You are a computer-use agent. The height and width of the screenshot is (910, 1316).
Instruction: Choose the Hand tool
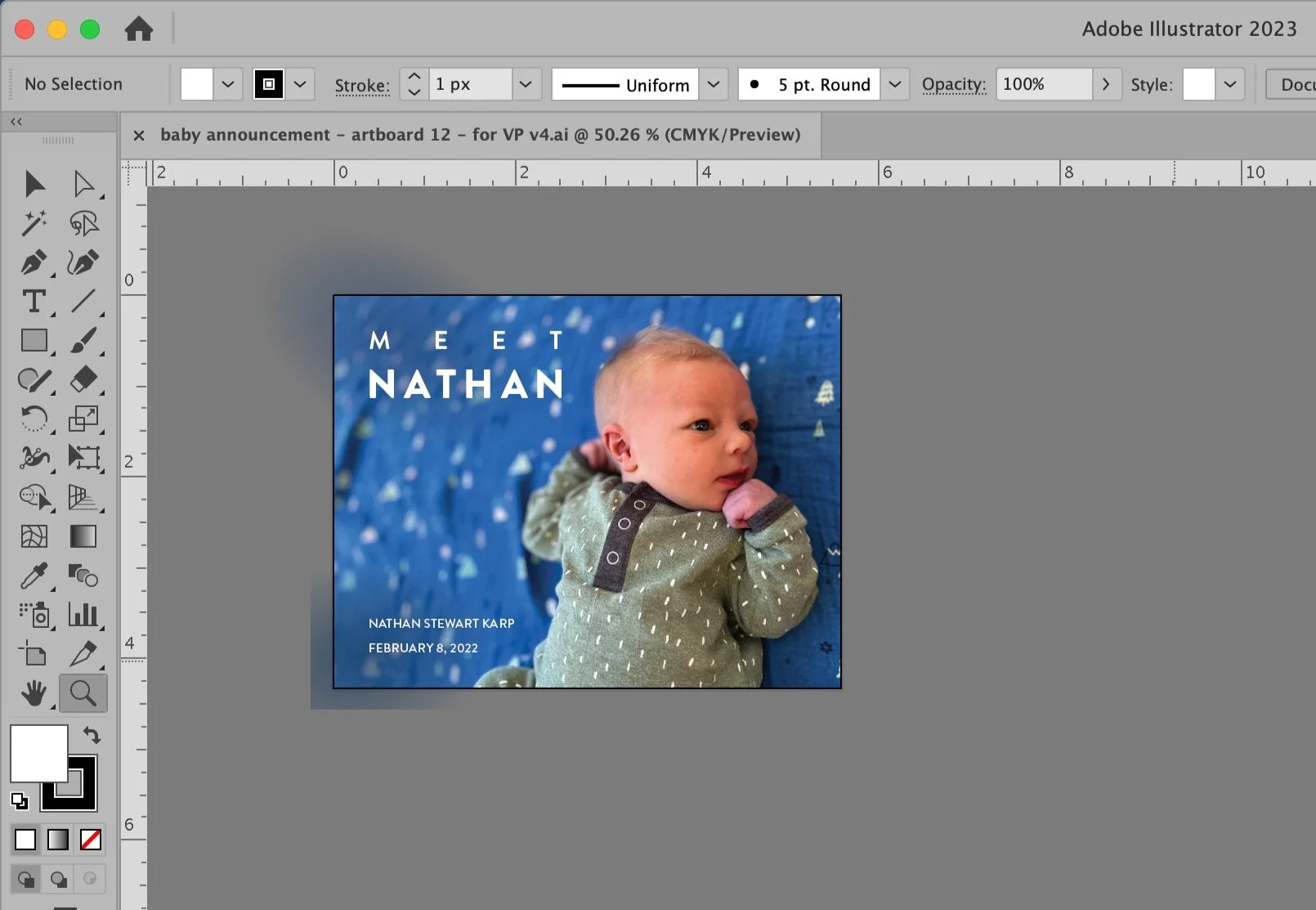tap(34, 693)
